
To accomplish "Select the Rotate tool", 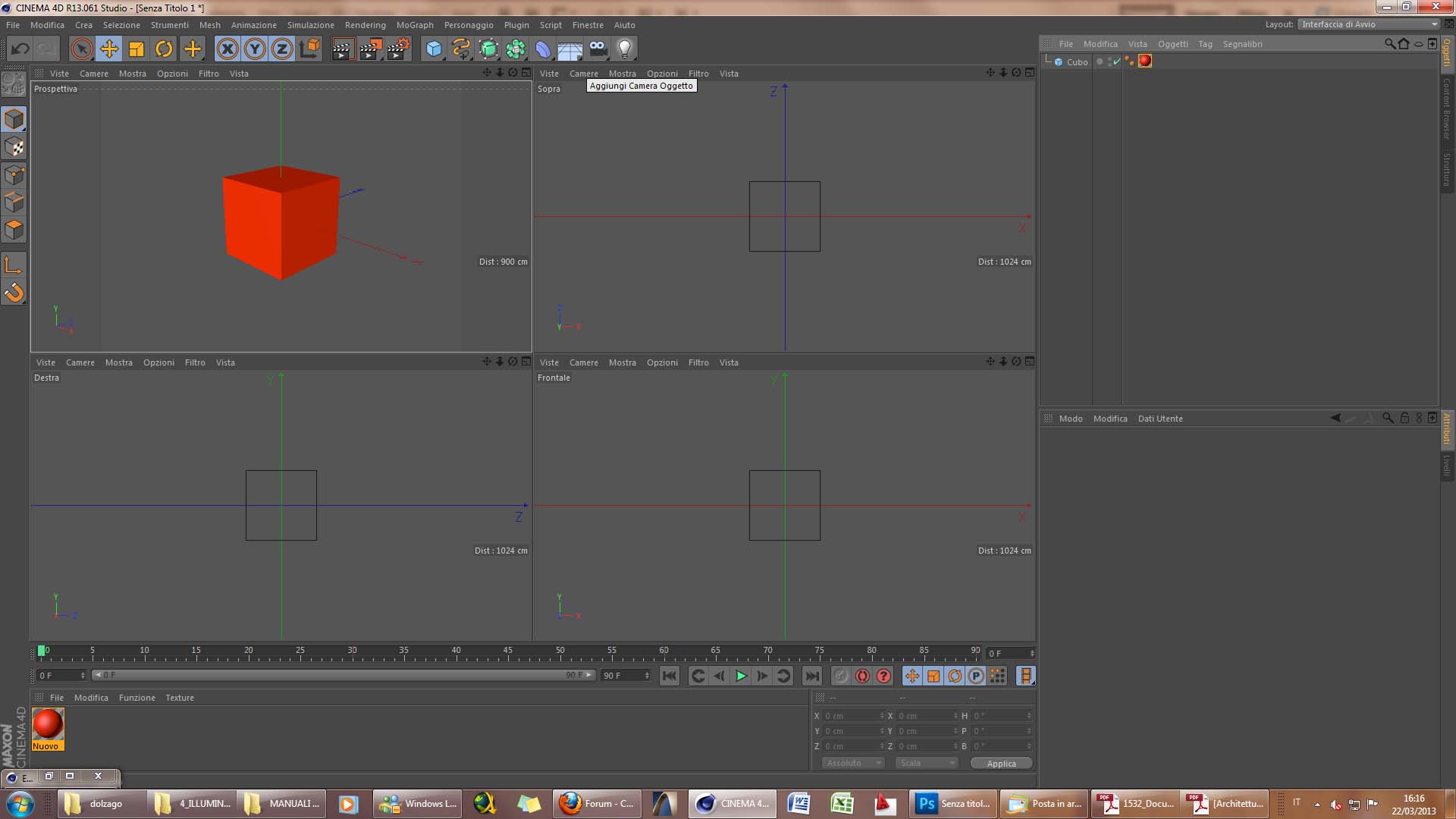I will point(164,49).
